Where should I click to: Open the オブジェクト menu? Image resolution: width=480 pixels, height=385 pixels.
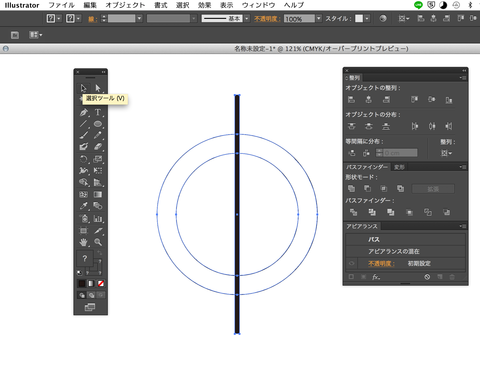pos(125,5)
